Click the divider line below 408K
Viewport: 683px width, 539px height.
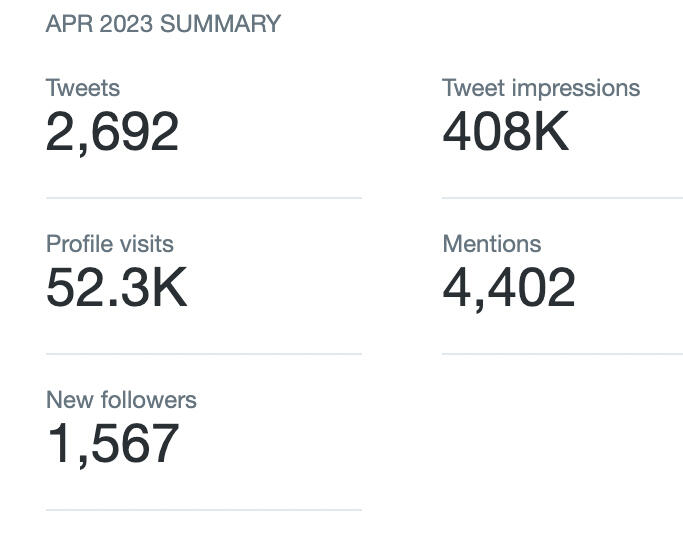click(x=562, y=198)
